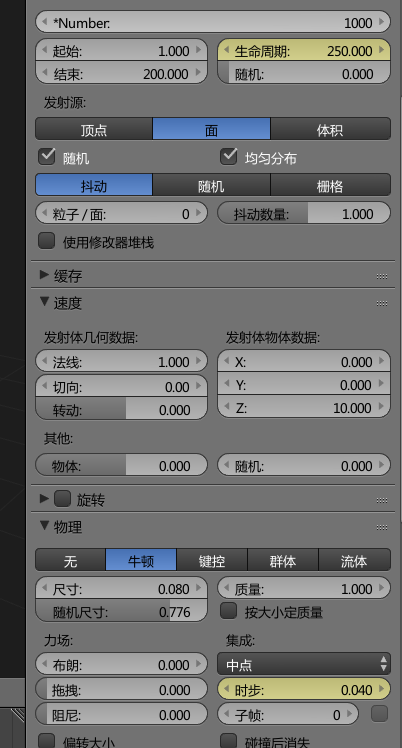402x748 pixels.
Task: Click the 粒子 / 面 field
Action: pos(122,213)
